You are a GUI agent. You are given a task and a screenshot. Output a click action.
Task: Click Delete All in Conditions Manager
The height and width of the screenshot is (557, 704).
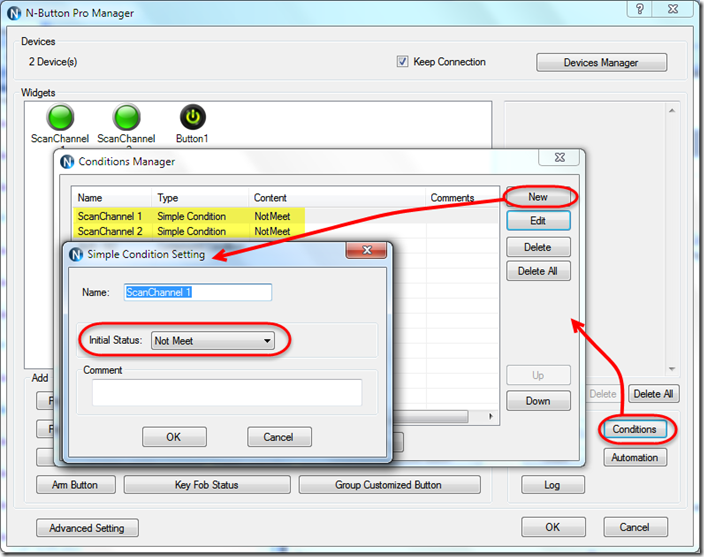538,271
